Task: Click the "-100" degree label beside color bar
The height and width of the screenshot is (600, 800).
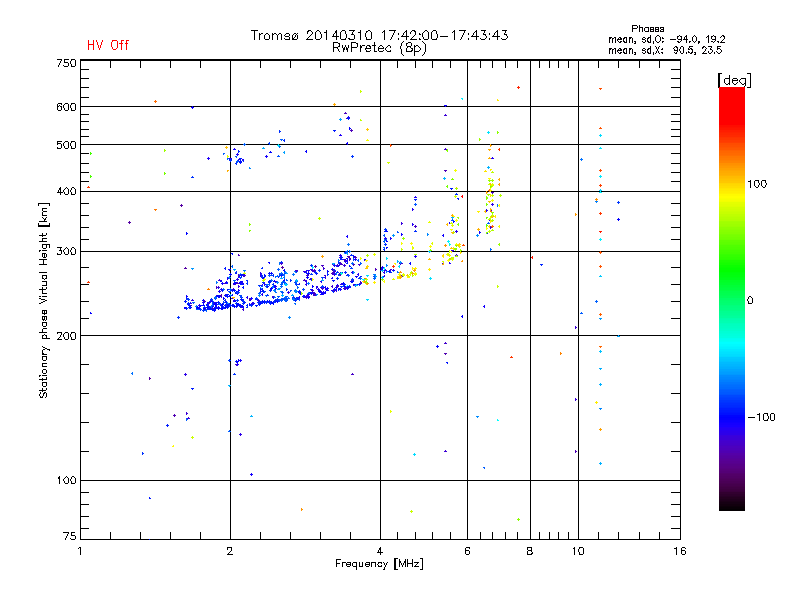Action: 761,417
